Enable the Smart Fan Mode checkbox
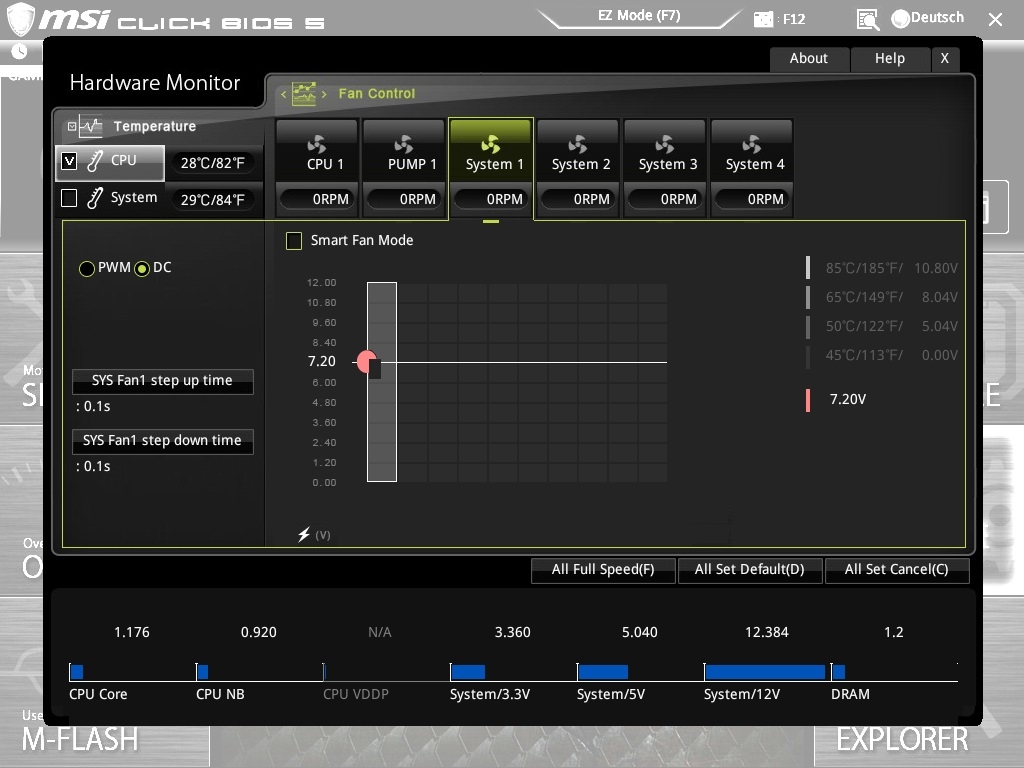 pyautogui.click(x=294, y=241)
